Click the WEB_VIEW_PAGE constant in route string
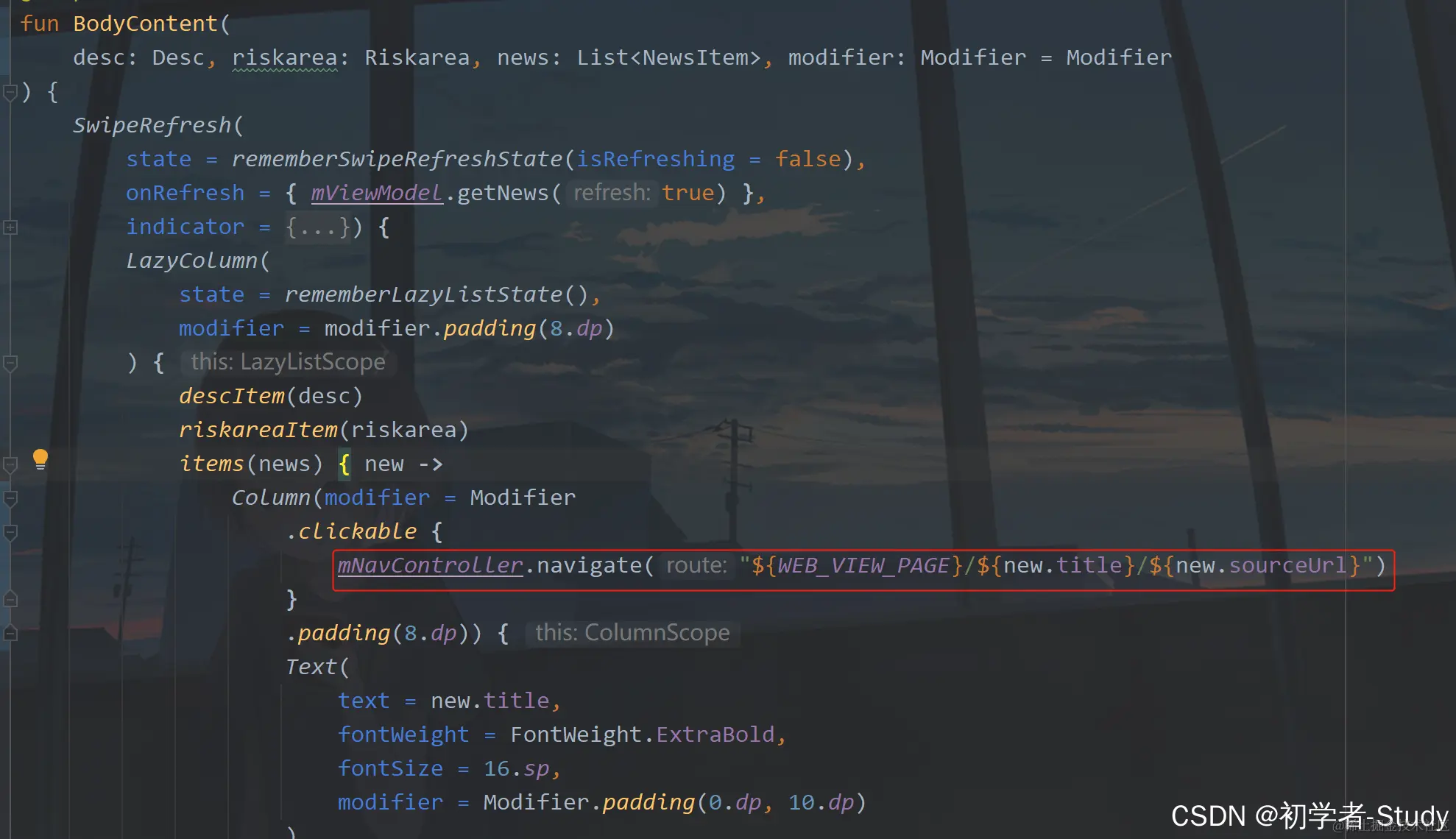Image resolution: width=1456 pixels, height=839 pixels. (x=862, y=565)
